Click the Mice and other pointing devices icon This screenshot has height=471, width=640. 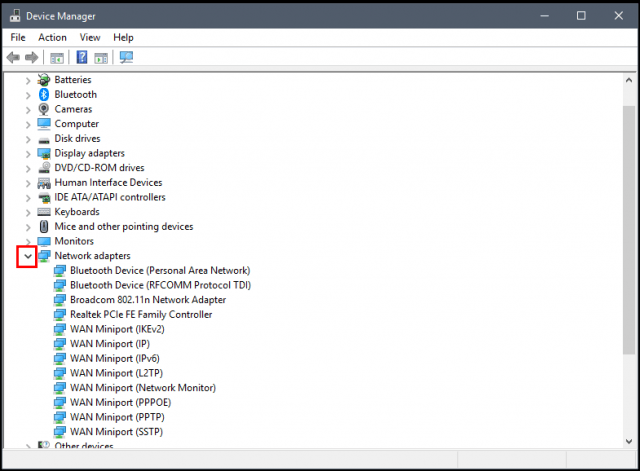44,227
